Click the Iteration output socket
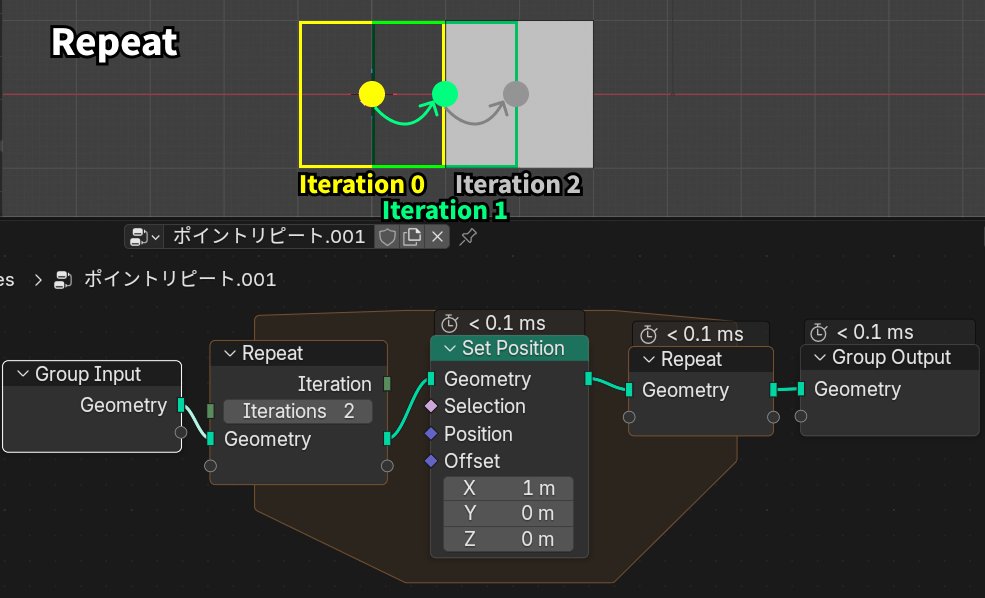 click(x=387, y=383)
